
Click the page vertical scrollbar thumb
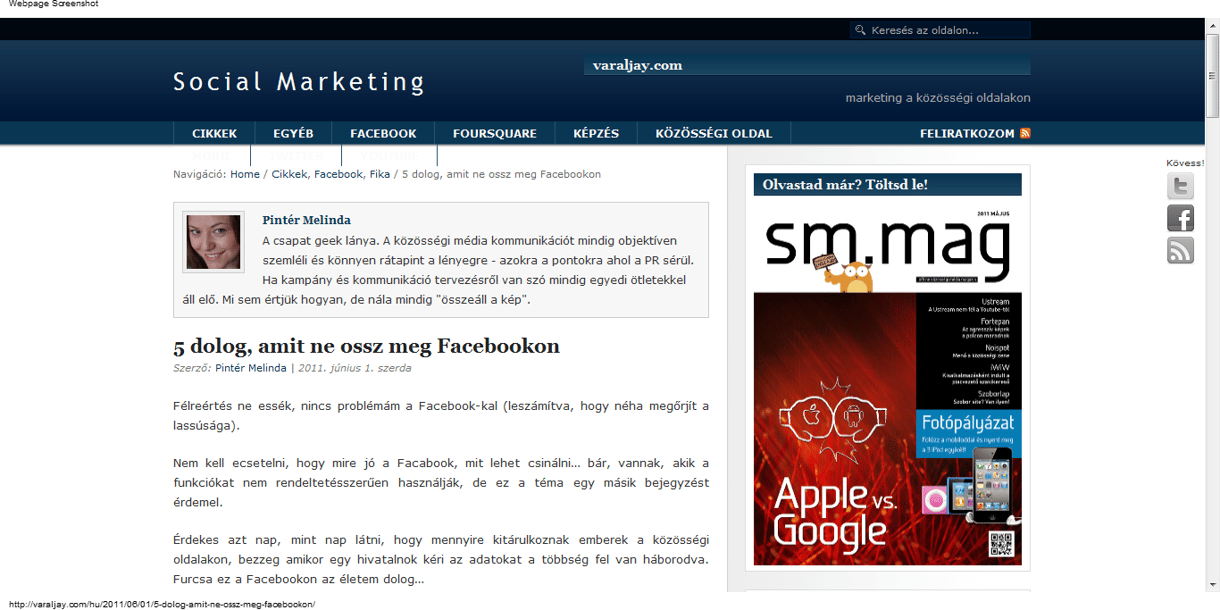click(x=1212, y=74)
